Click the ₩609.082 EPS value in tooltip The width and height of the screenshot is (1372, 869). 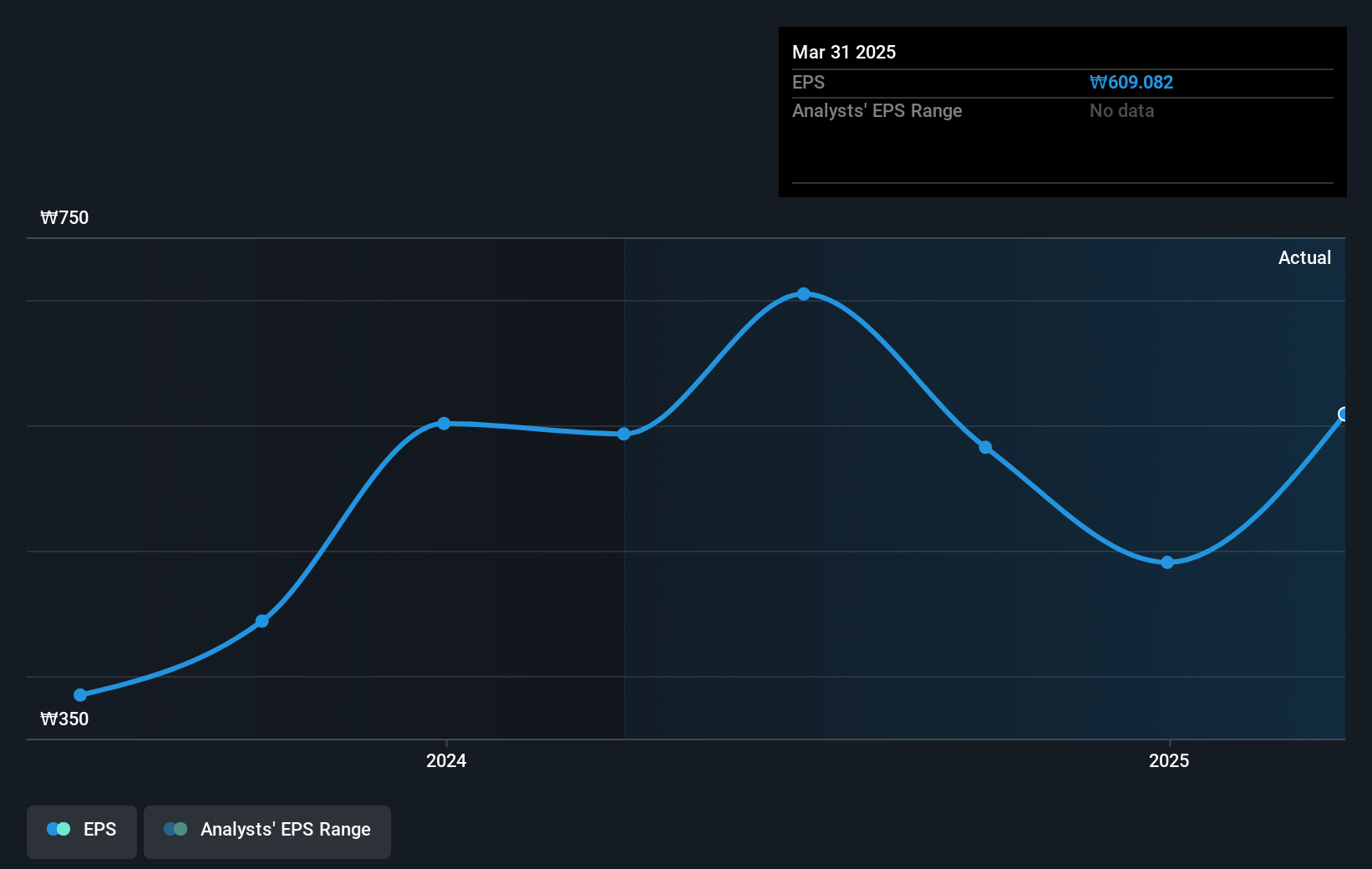coord(1131,82)
